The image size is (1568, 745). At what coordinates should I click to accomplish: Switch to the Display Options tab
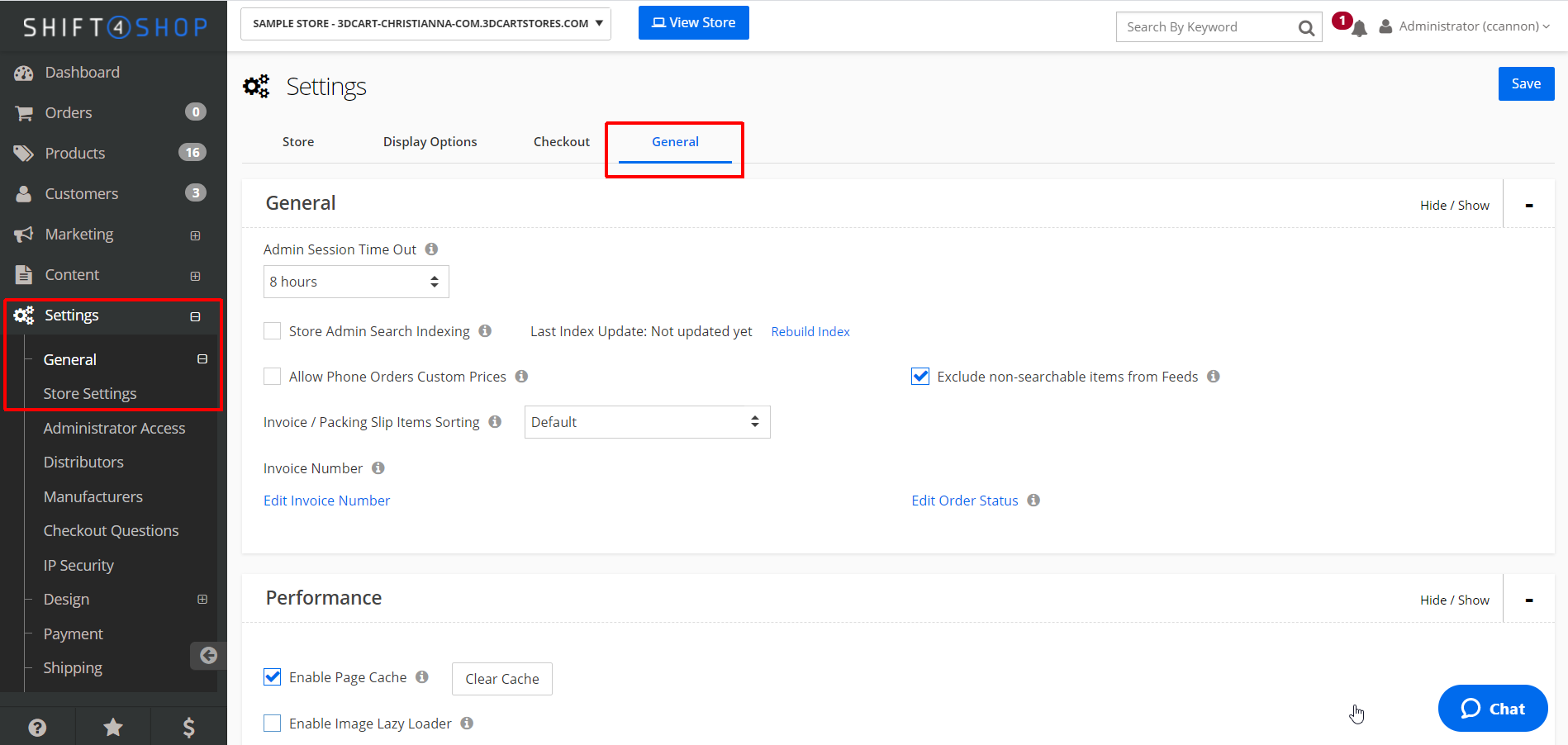[x=430, y=142]
